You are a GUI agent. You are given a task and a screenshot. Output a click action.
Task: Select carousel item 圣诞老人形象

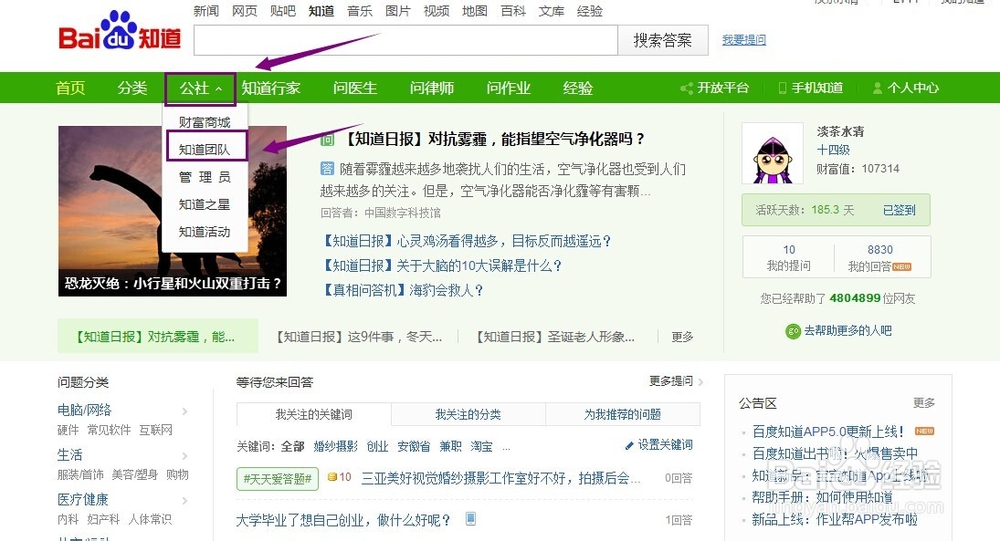[x=555, y=337]
